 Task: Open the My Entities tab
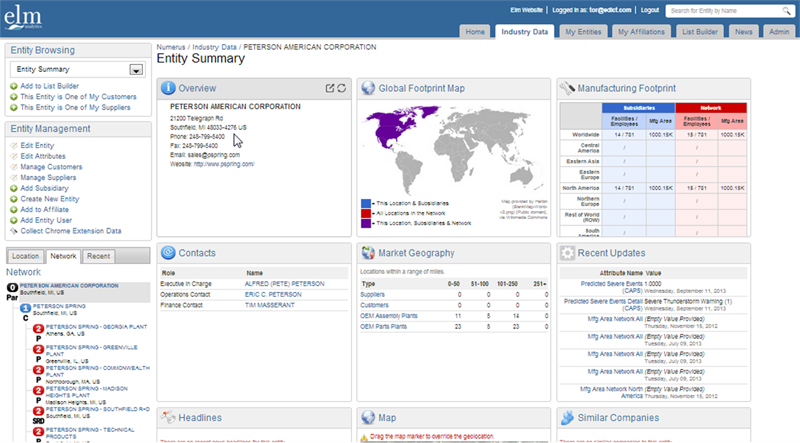(x=583, y=32)
